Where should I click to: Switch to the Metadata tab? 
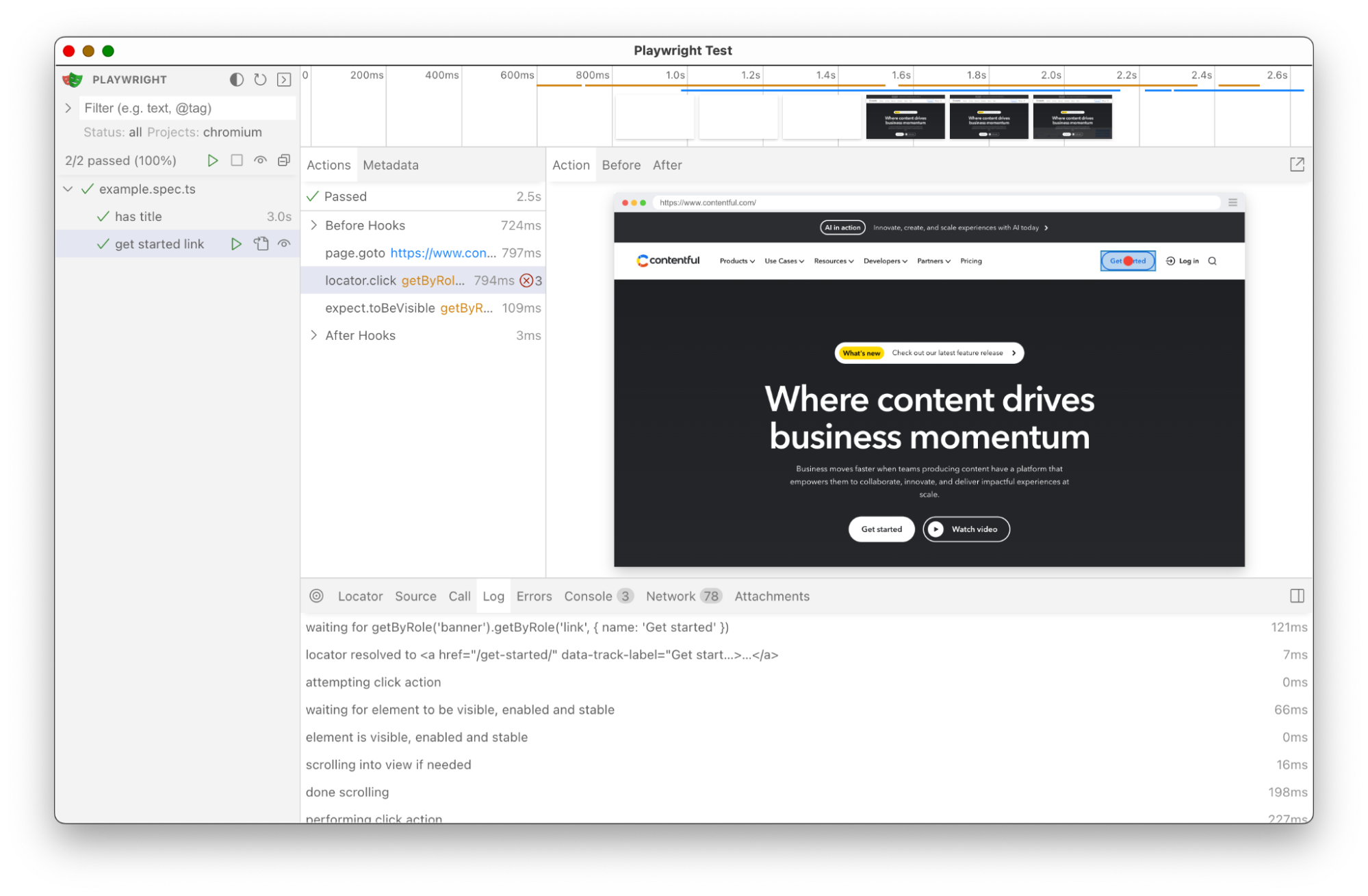coord(390,165)
